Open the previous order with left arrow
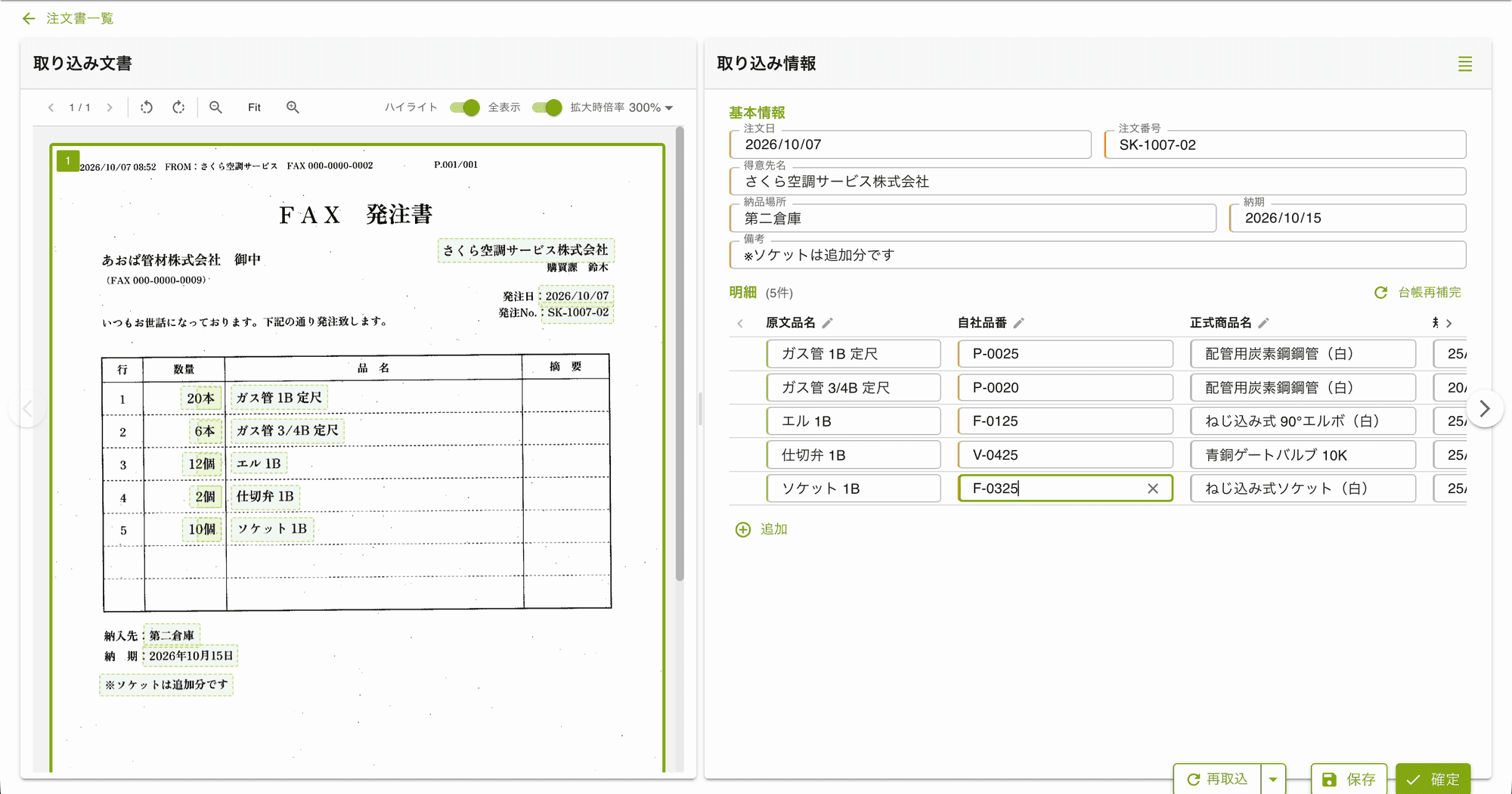The width and height of the screenshot is (1512, 794). tap(27, 408)
